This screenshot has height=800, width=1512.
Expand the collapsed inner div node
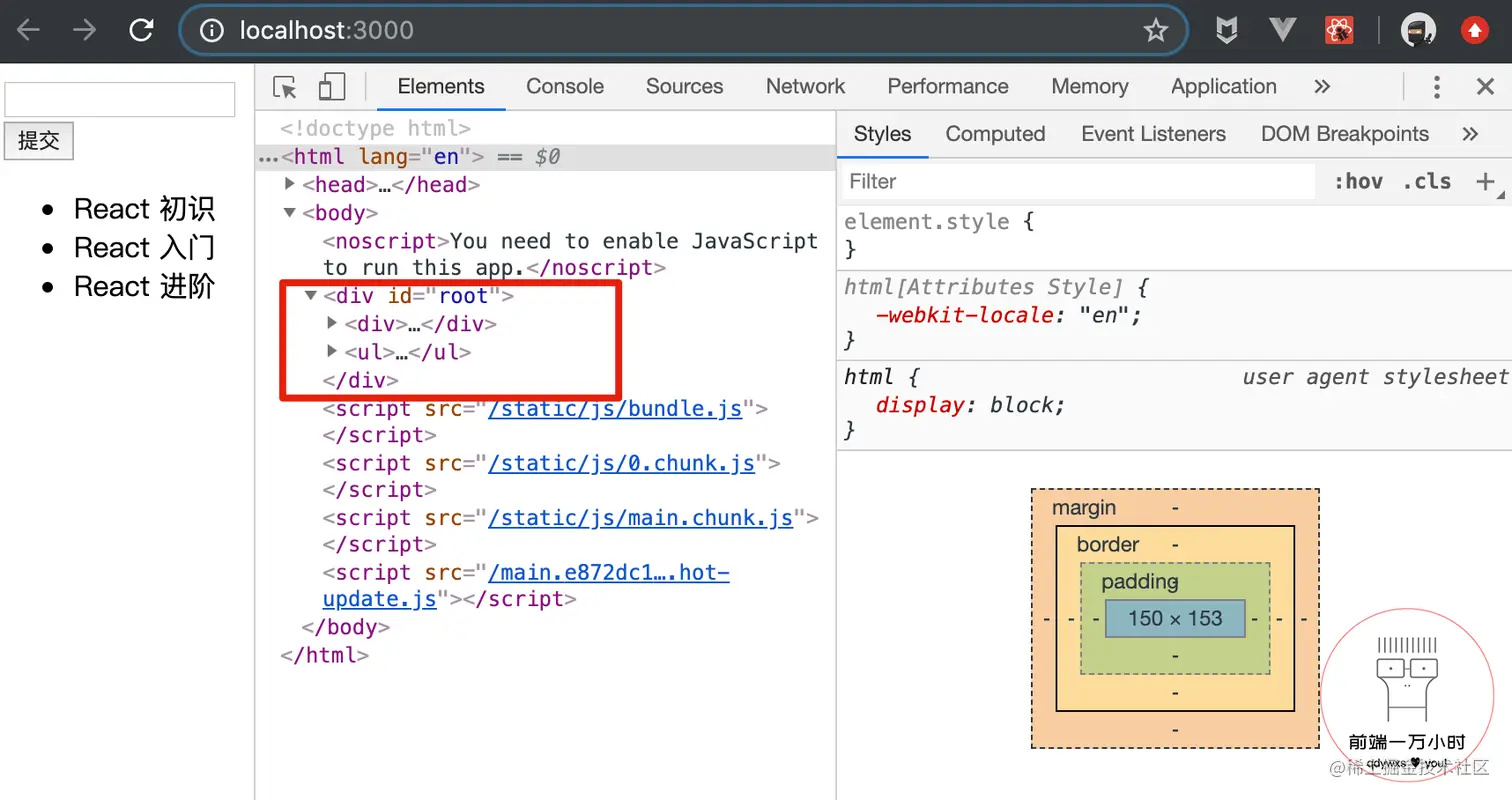click(x=333, y=323)
